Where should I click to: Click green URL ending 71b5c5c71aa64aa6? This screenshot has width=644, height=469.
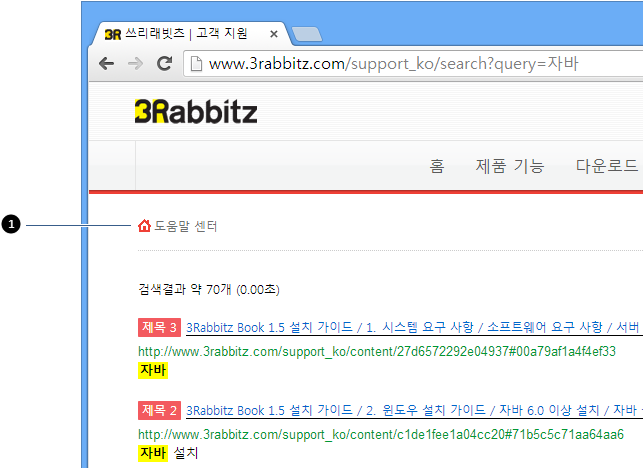click(x=381, y=435)
